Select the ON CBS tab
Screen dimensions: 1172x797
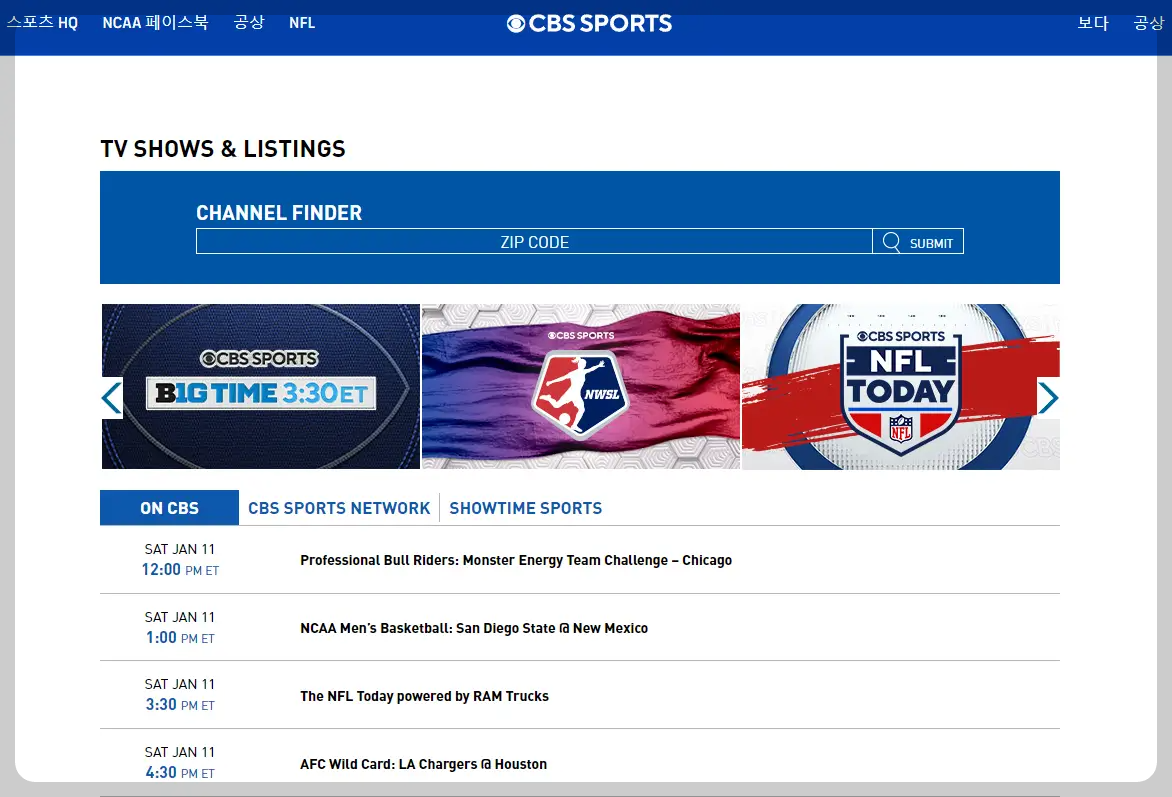point(168,507)
